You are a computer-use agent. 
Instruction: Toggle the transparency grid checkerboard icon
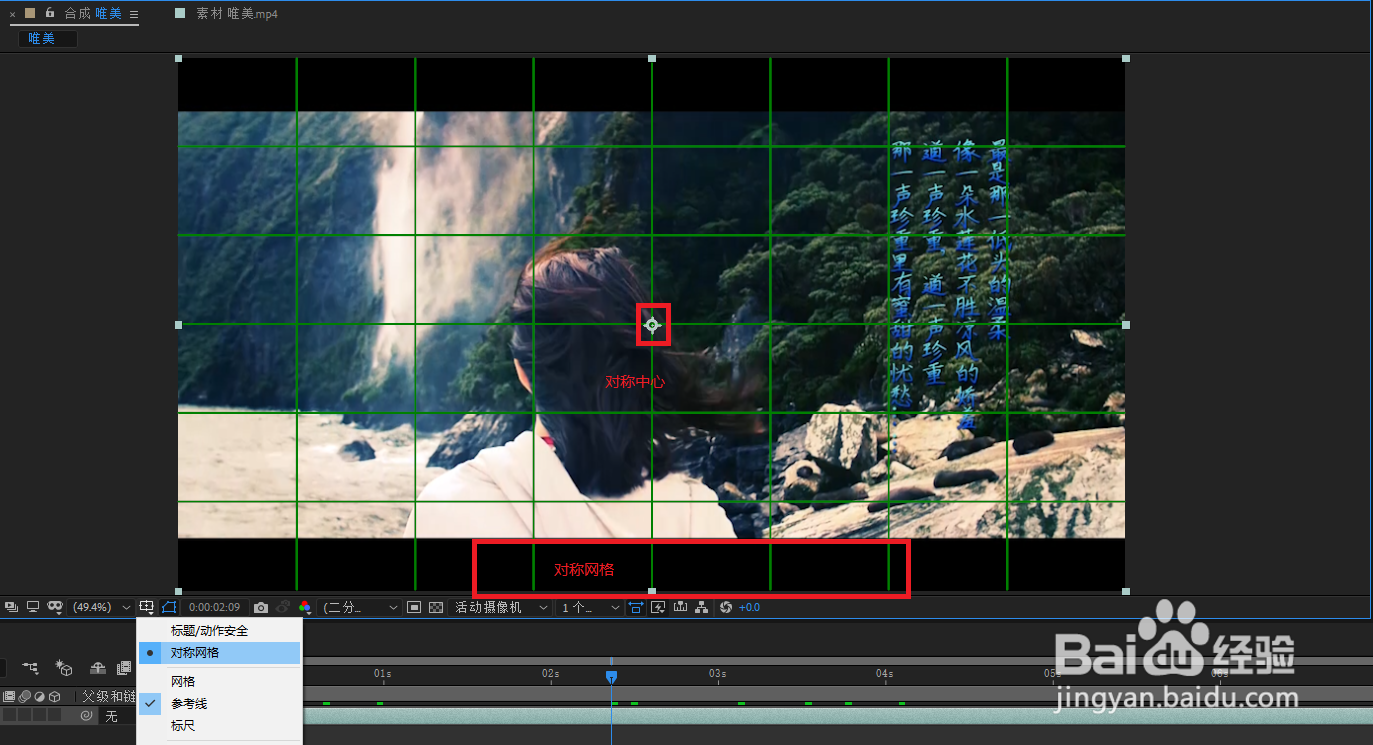click(436, 607)
